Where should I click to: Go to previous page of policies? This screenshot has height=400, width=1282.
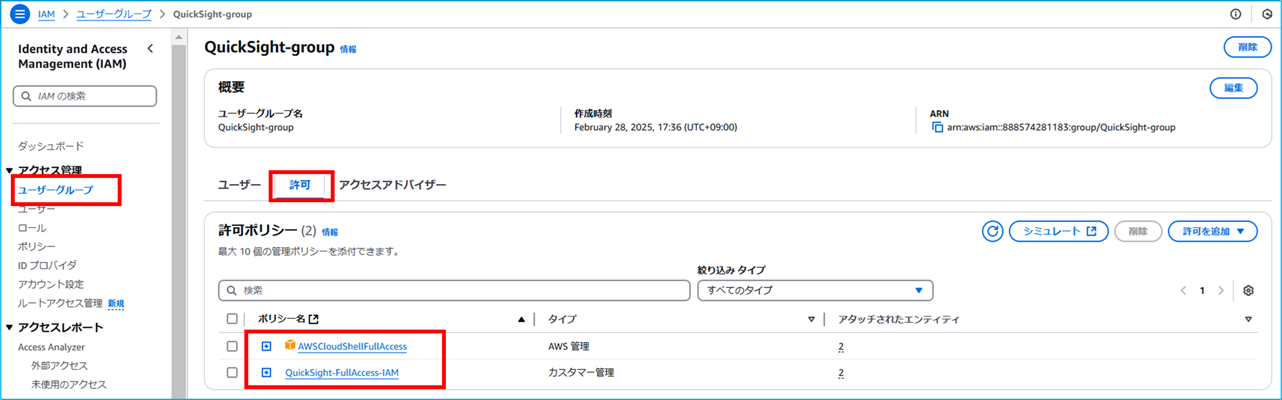1183,291
